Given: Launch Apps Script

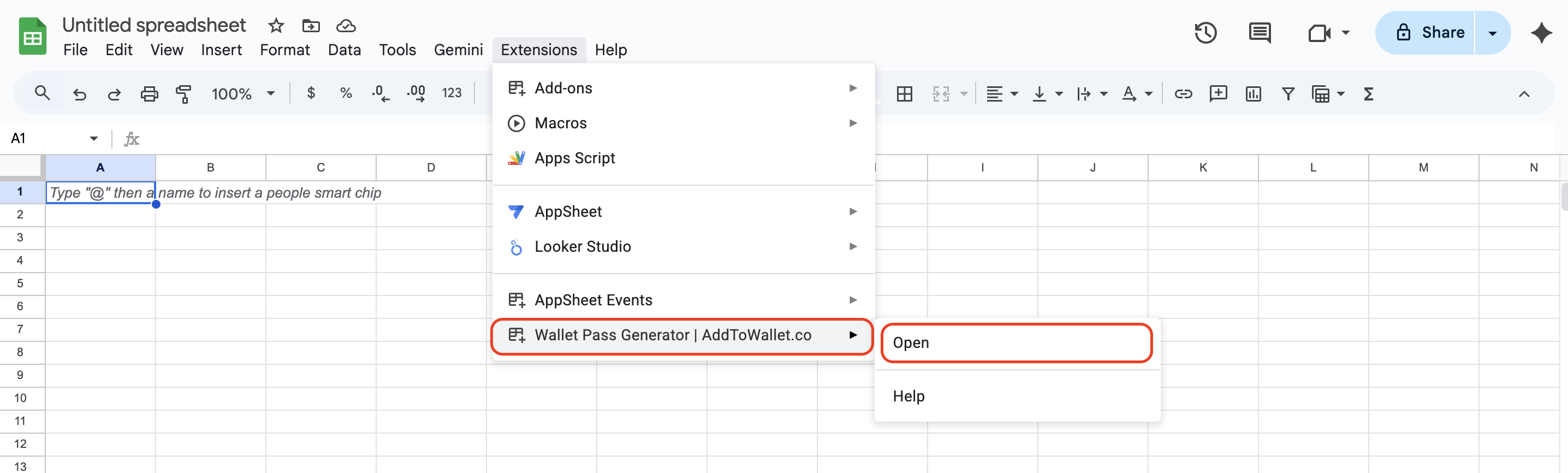Looking at the screenshot, I should (x=683, y=158).
